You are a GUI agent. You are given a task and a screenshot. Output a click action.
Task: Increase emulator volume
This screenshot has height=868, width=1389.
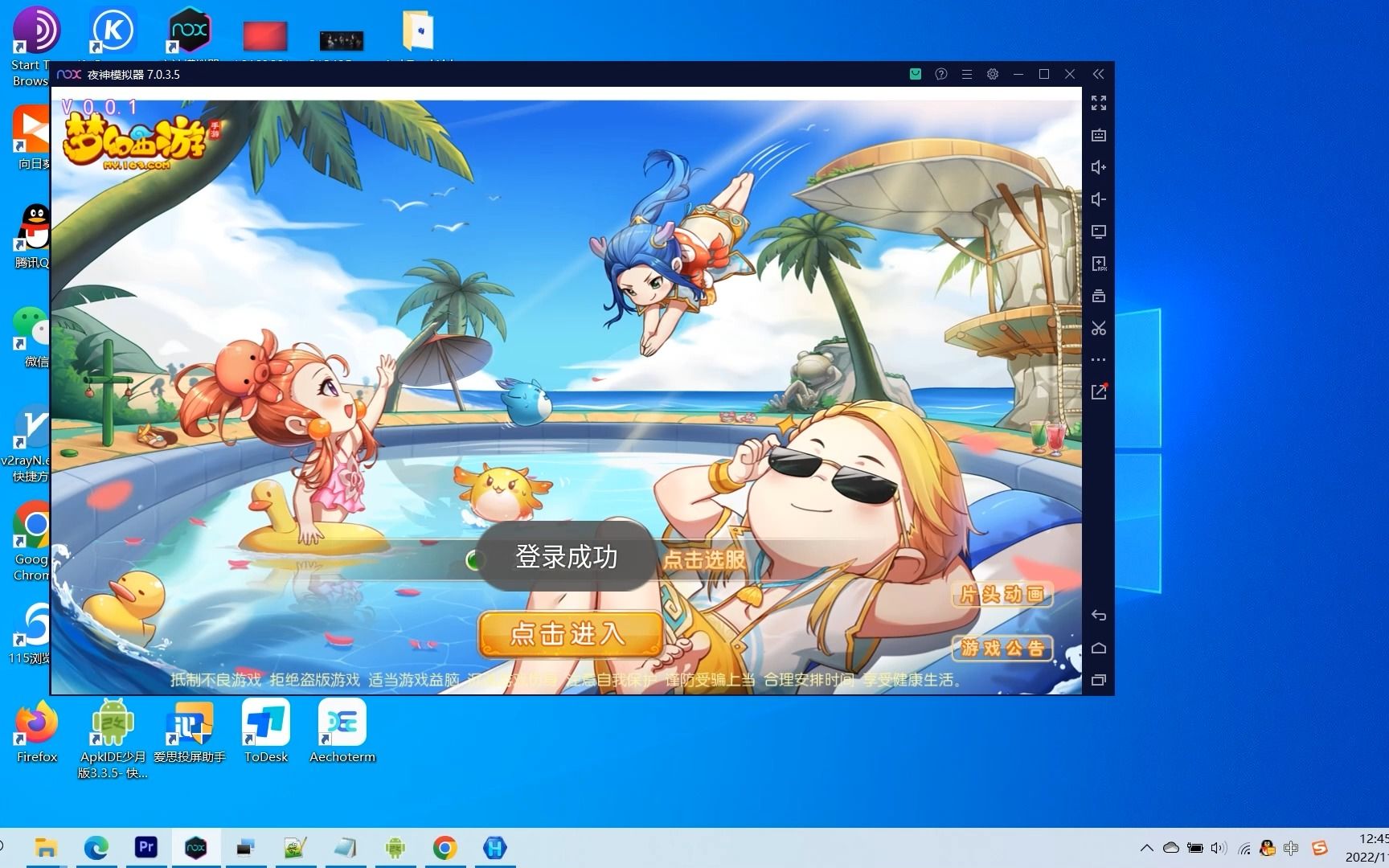click(1098, 167)
